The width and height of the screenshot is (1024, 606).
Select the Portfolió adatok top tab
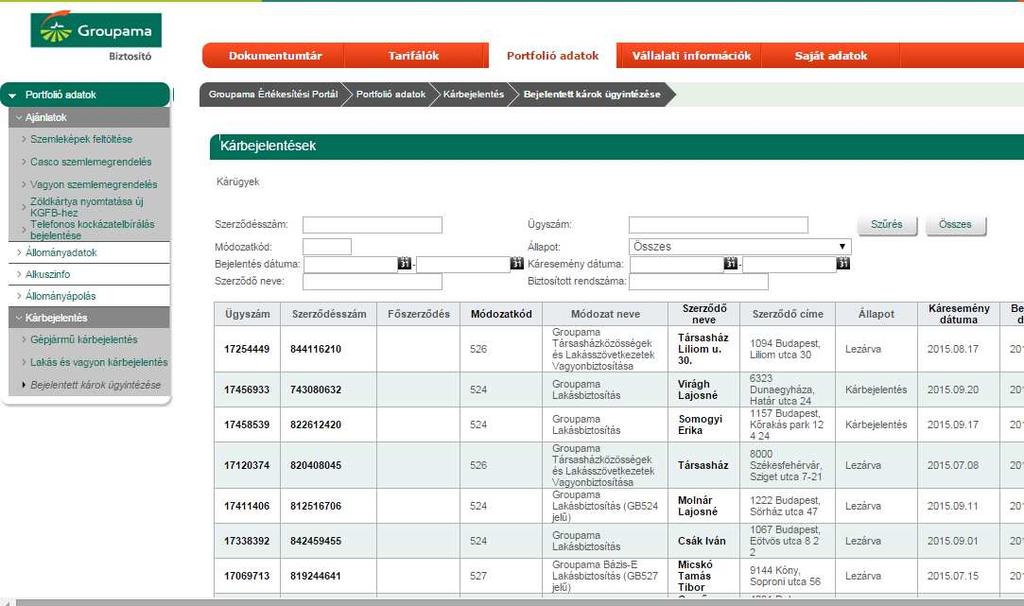(x=552, y=56)
